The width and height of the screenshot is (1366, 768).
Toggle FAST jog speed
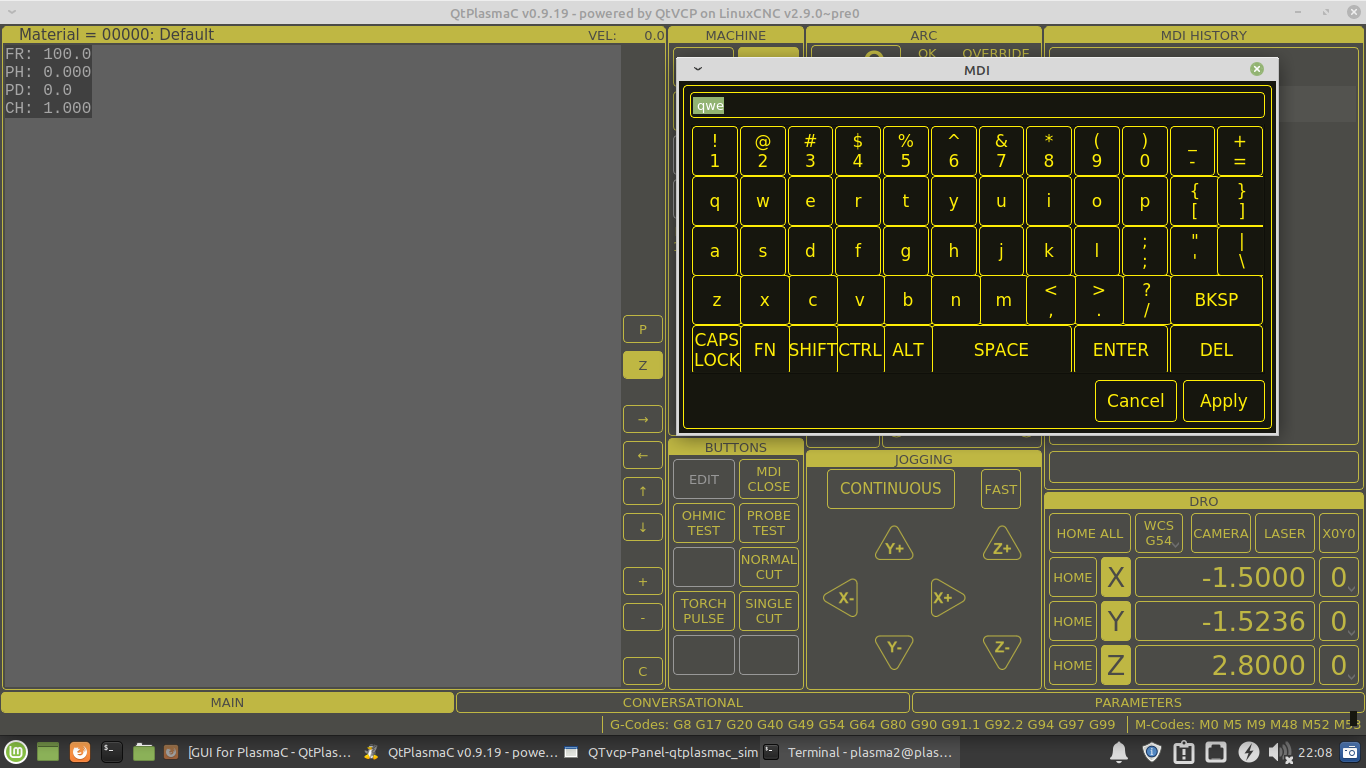[1001, 489]
